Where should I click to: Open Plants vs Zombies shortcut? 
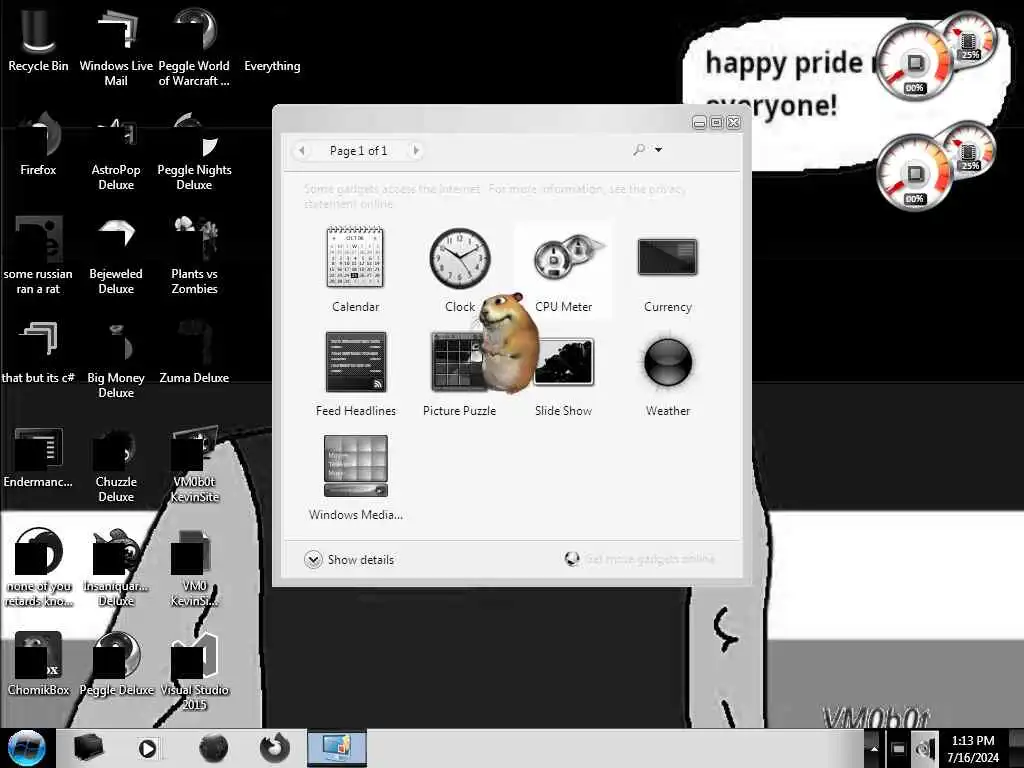pyautogui.click(x=194, y=255)
